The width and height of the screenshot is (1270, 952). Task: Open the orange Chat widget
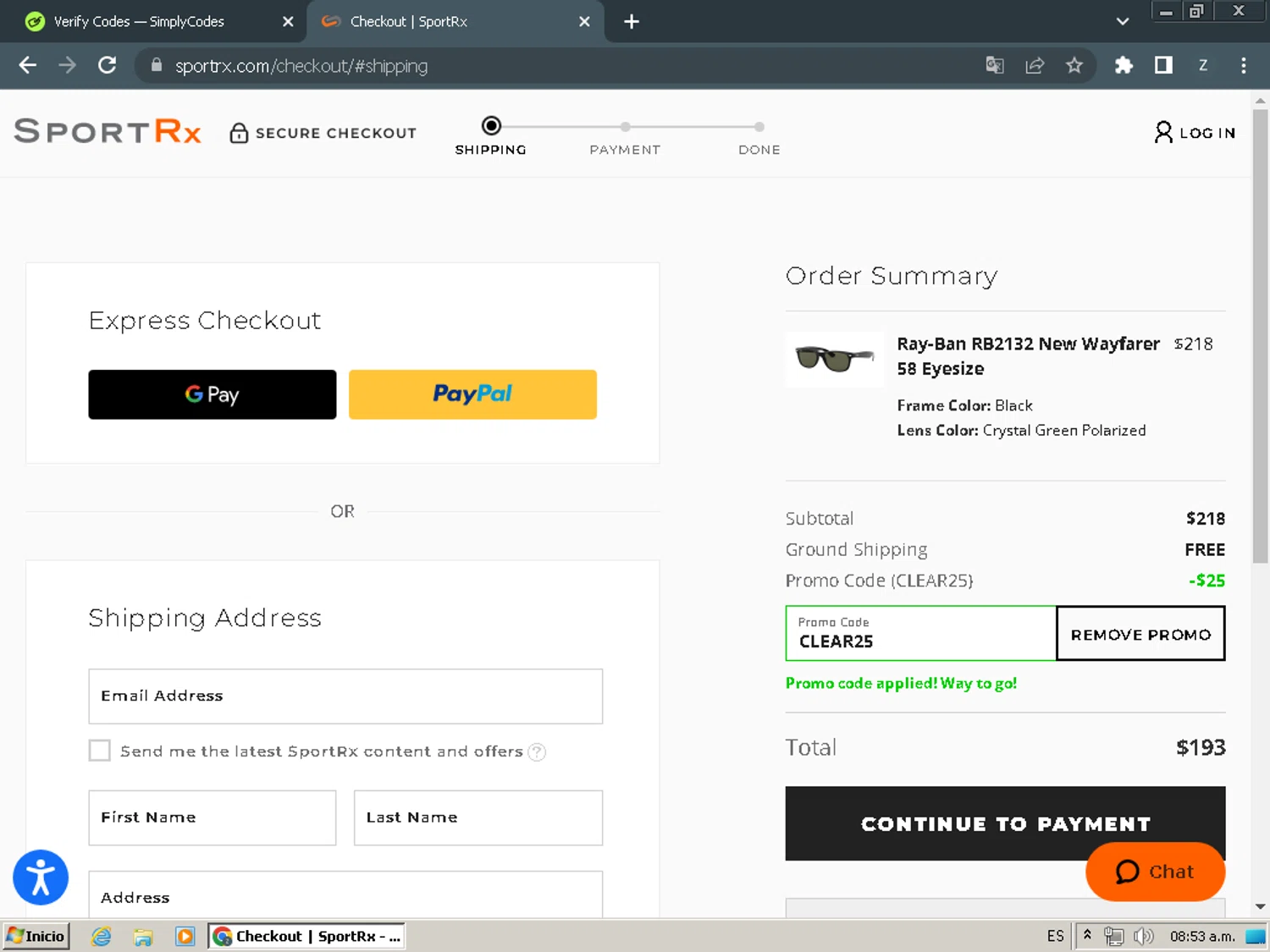[1155, 872]
